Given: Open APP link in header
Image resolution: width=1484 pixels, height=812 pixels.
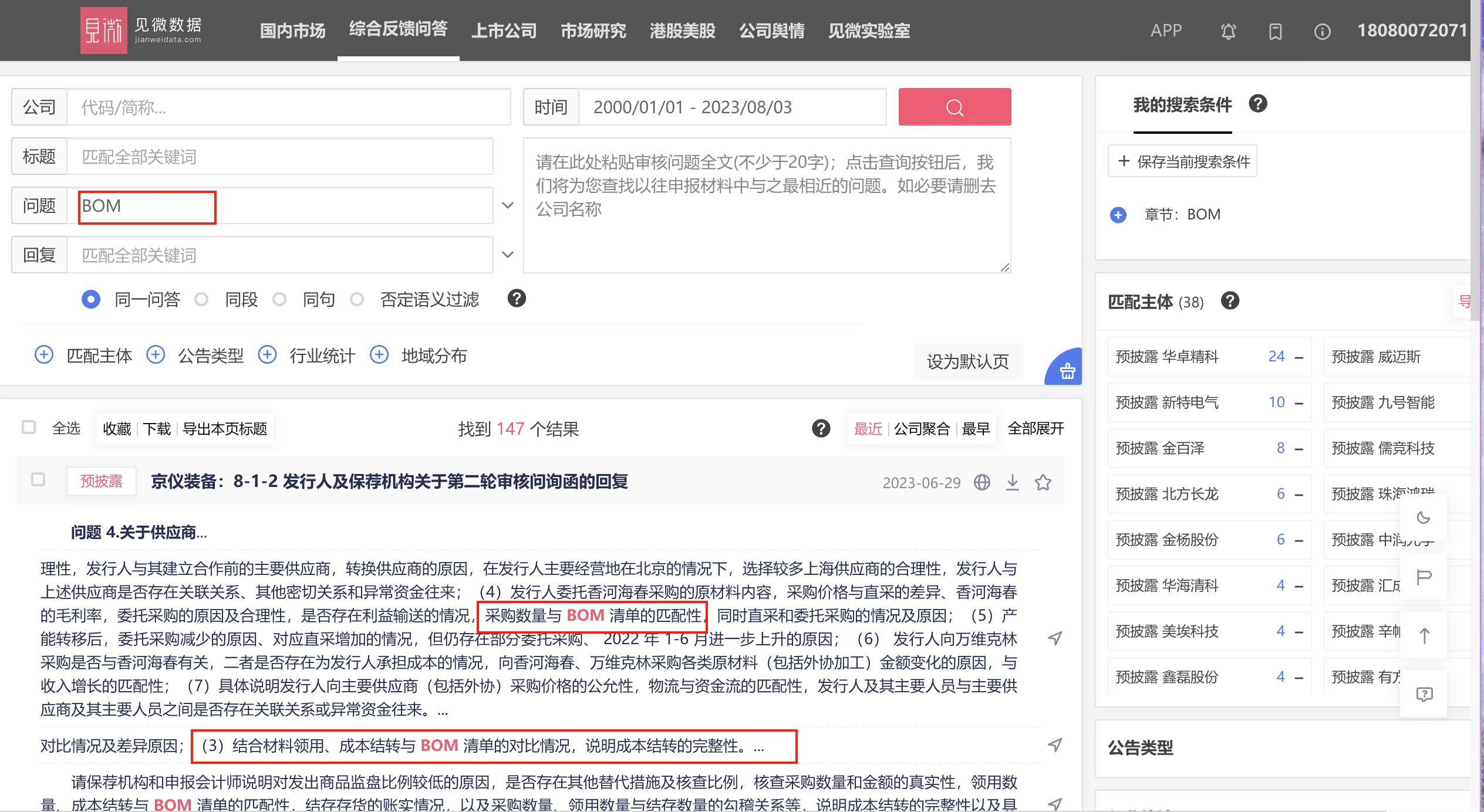Looking at the screenshot, I should pyautogui.click(x=1166, y=31).
